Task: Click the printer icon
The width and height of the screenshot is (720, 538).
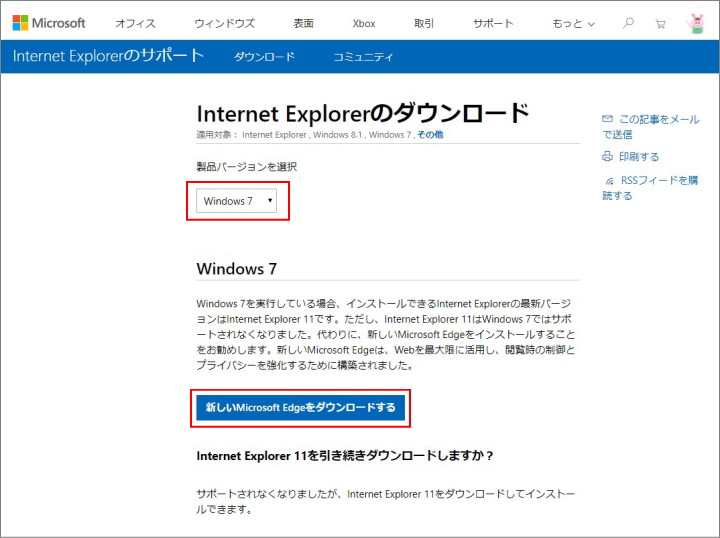Action: point(607,157)
